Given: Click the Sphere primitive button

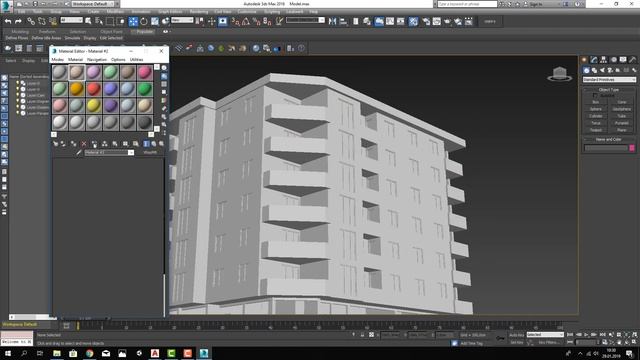Looking at the screenshot, I should point(596,109).
